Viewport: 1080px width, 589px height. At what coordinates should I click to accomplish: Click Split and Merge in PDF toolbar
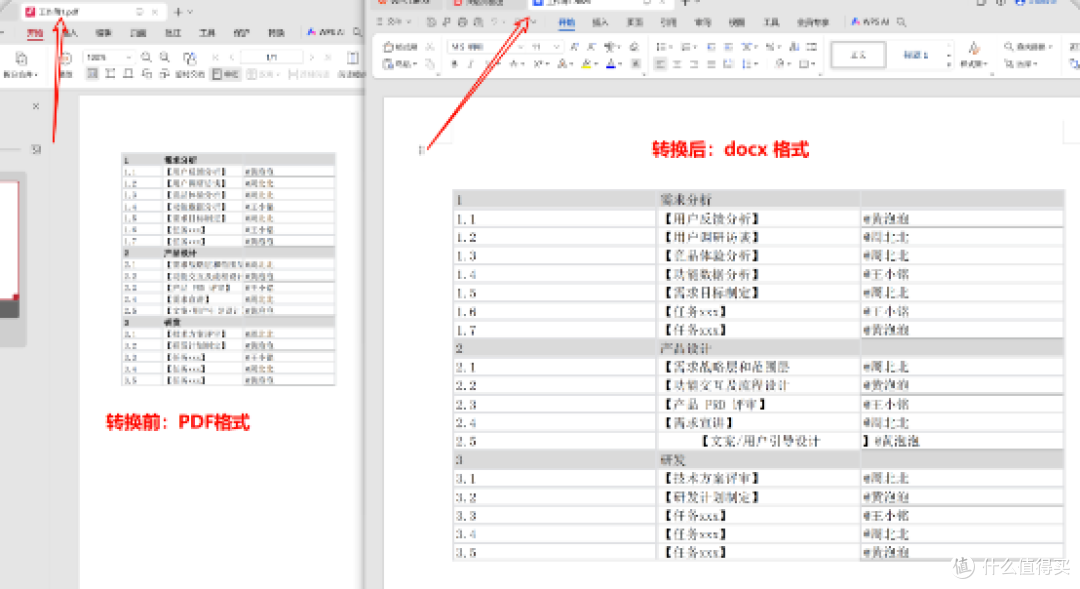tap(21, 64)
